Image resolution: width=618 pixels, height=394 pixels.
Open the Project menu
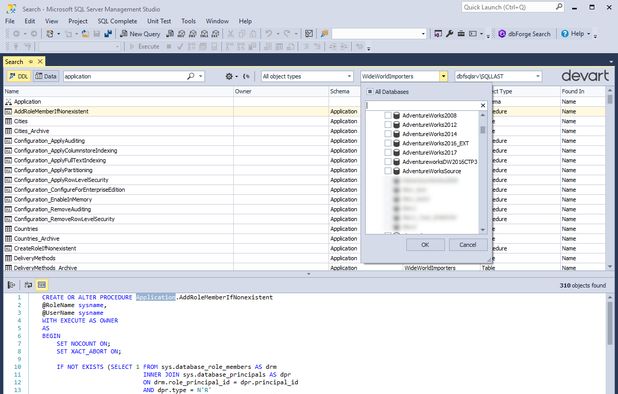(78, 21)
